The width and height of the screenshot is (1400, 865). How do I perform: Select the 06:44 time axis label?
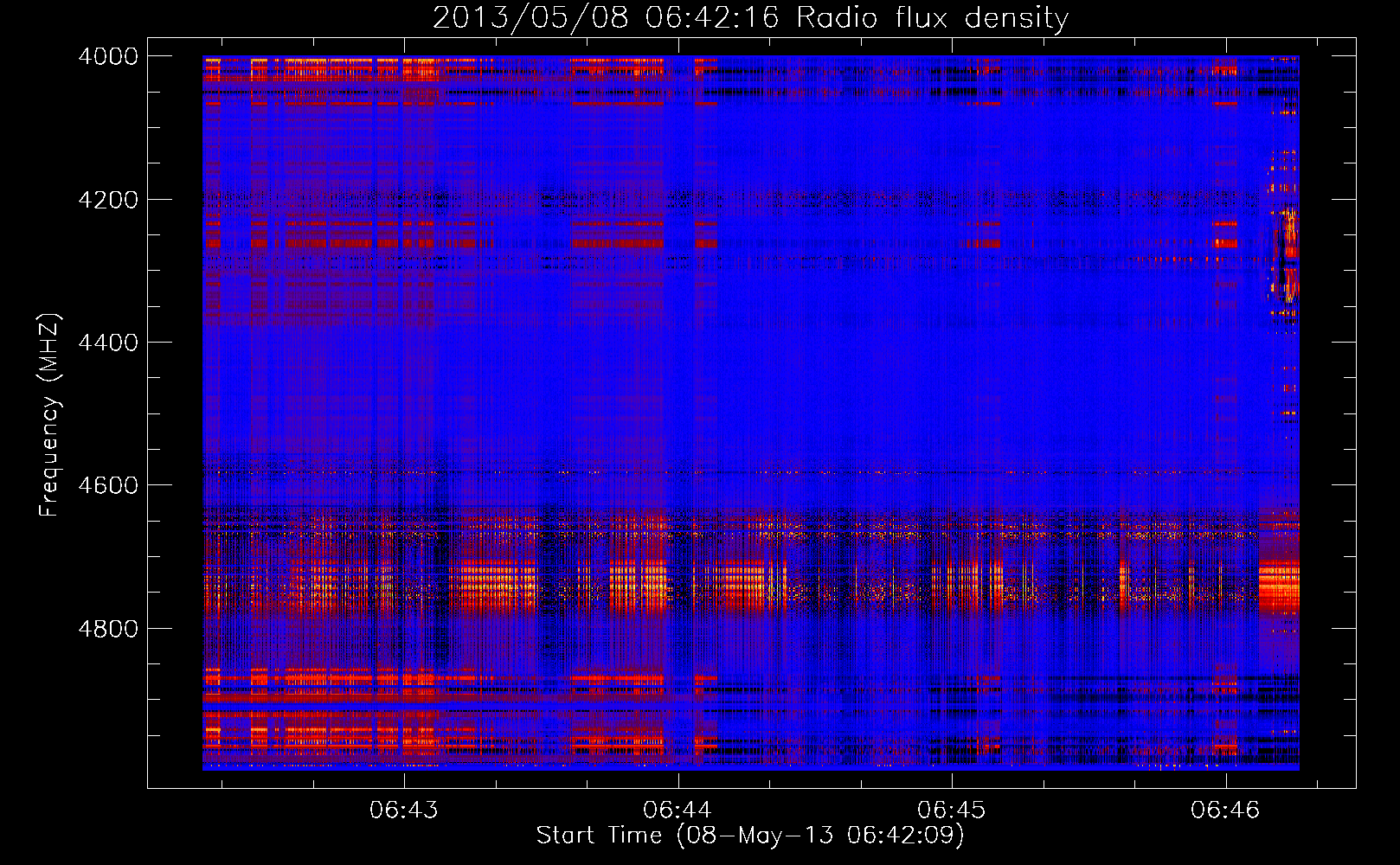678,811
